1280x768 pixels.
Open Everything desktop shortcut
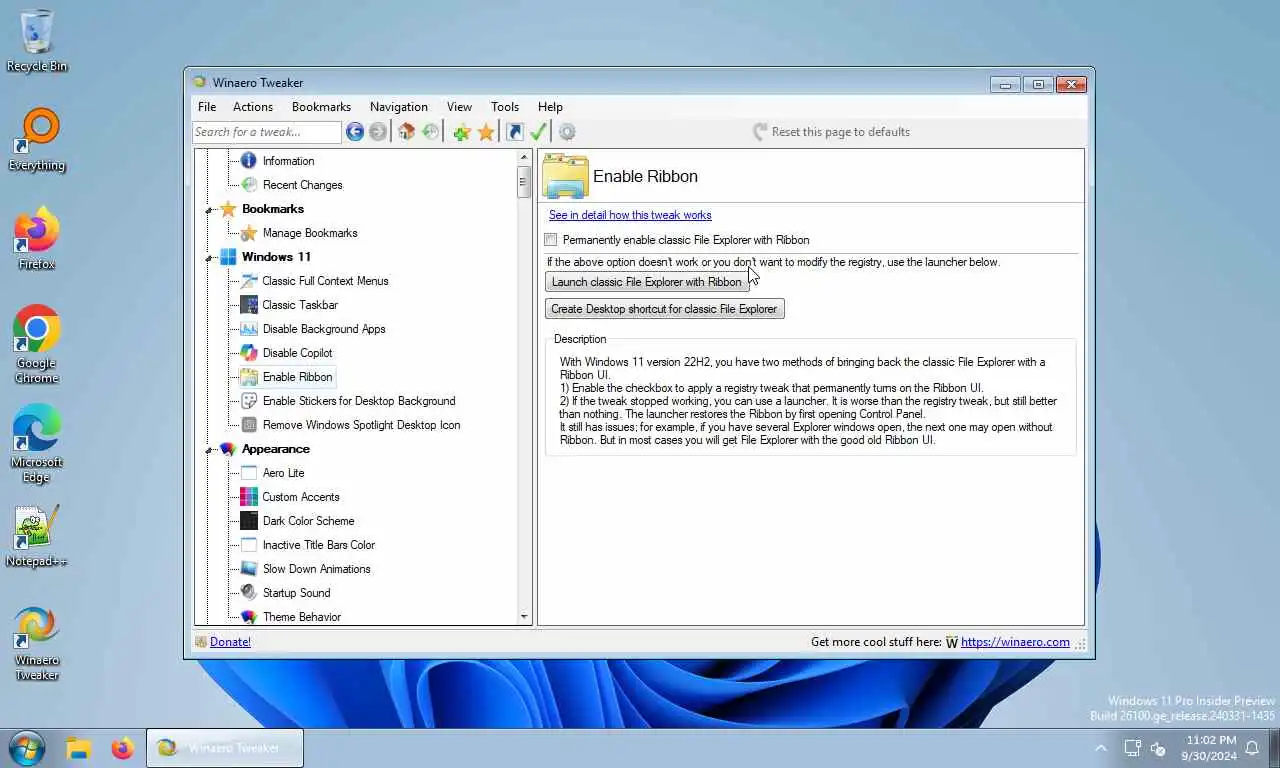pos(37,140)
